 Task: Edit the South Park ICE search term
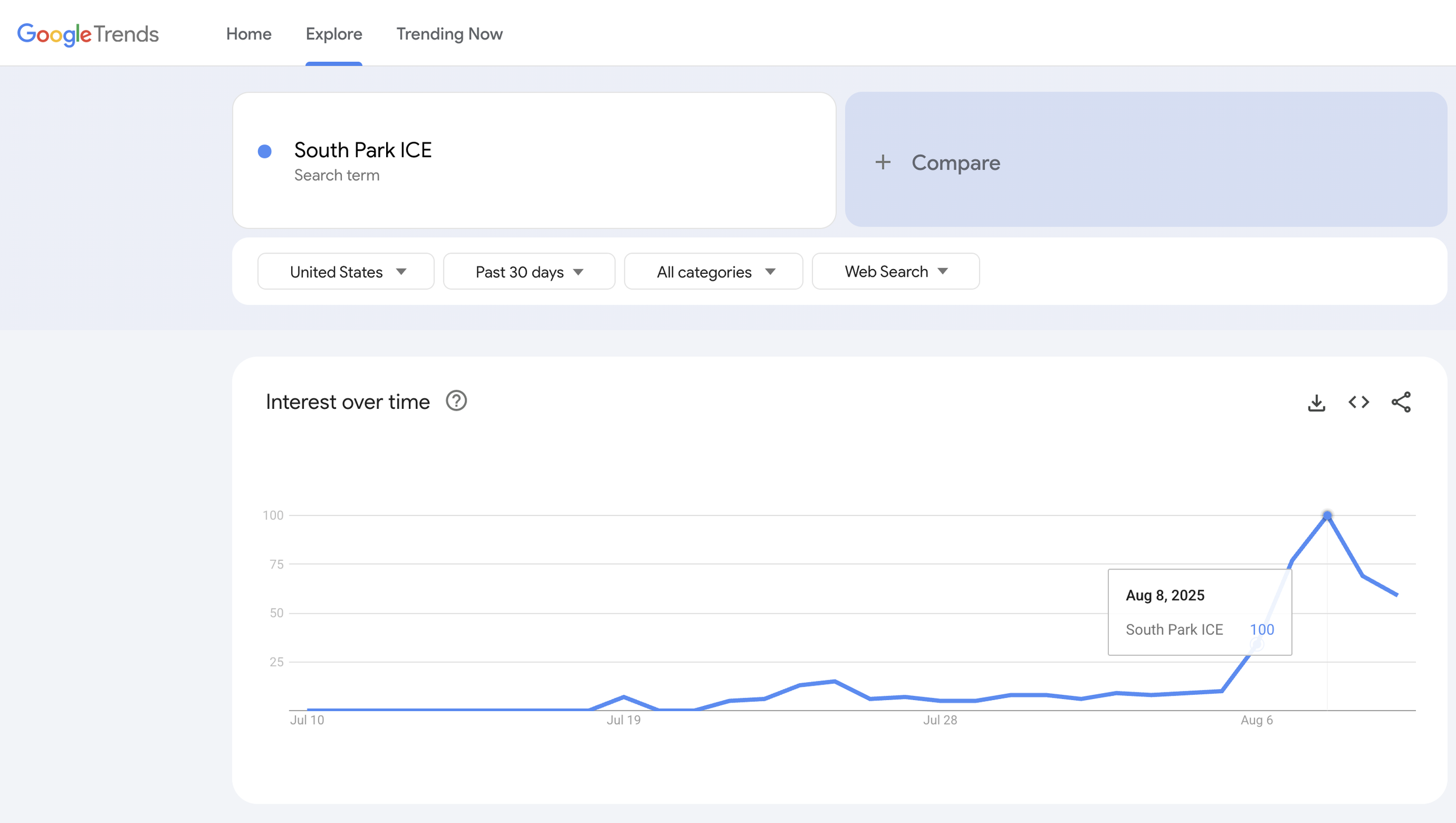point(363,150)
